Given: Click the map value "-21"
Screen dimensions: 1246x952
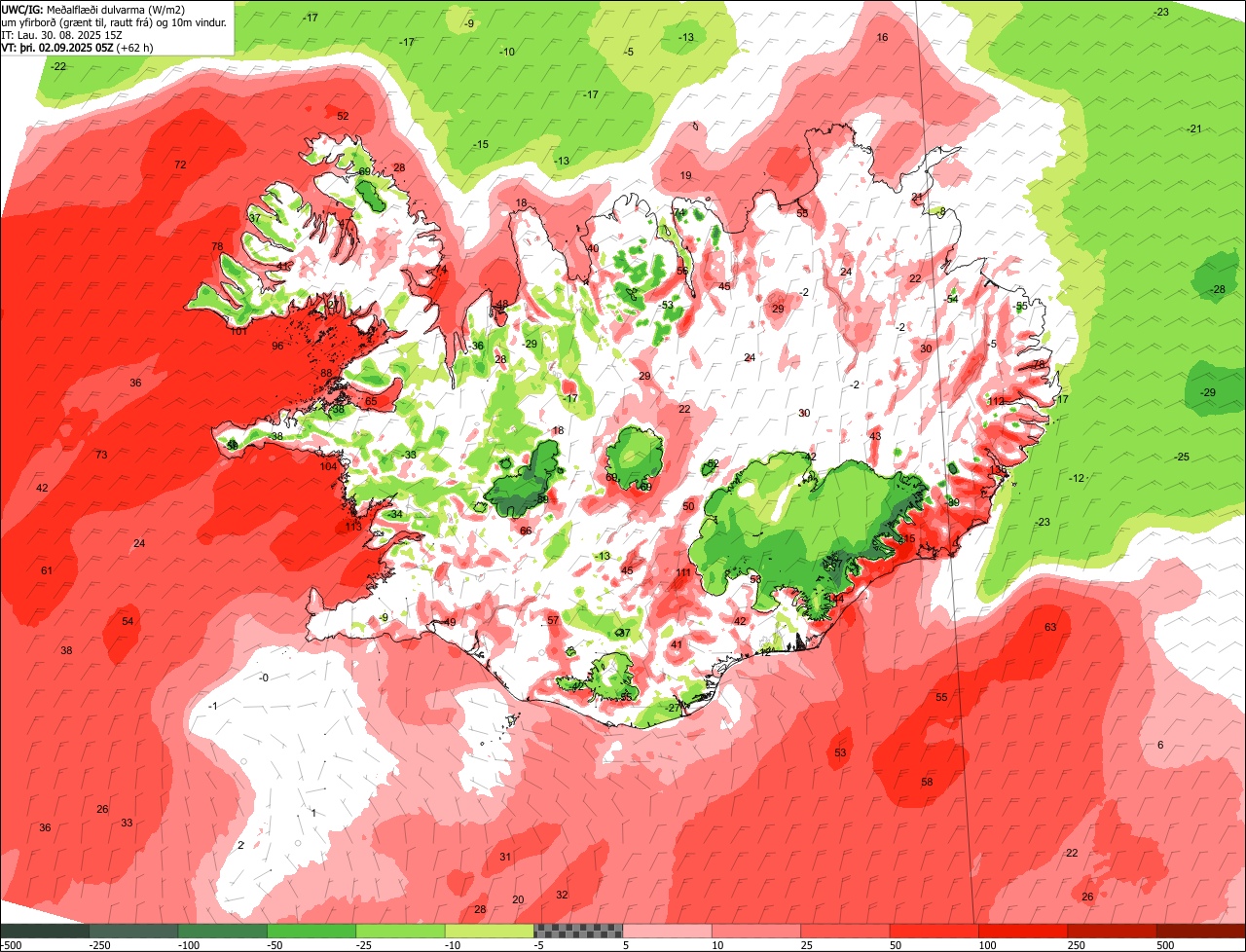Looking at the screenshot, I should coord(1194,128).
